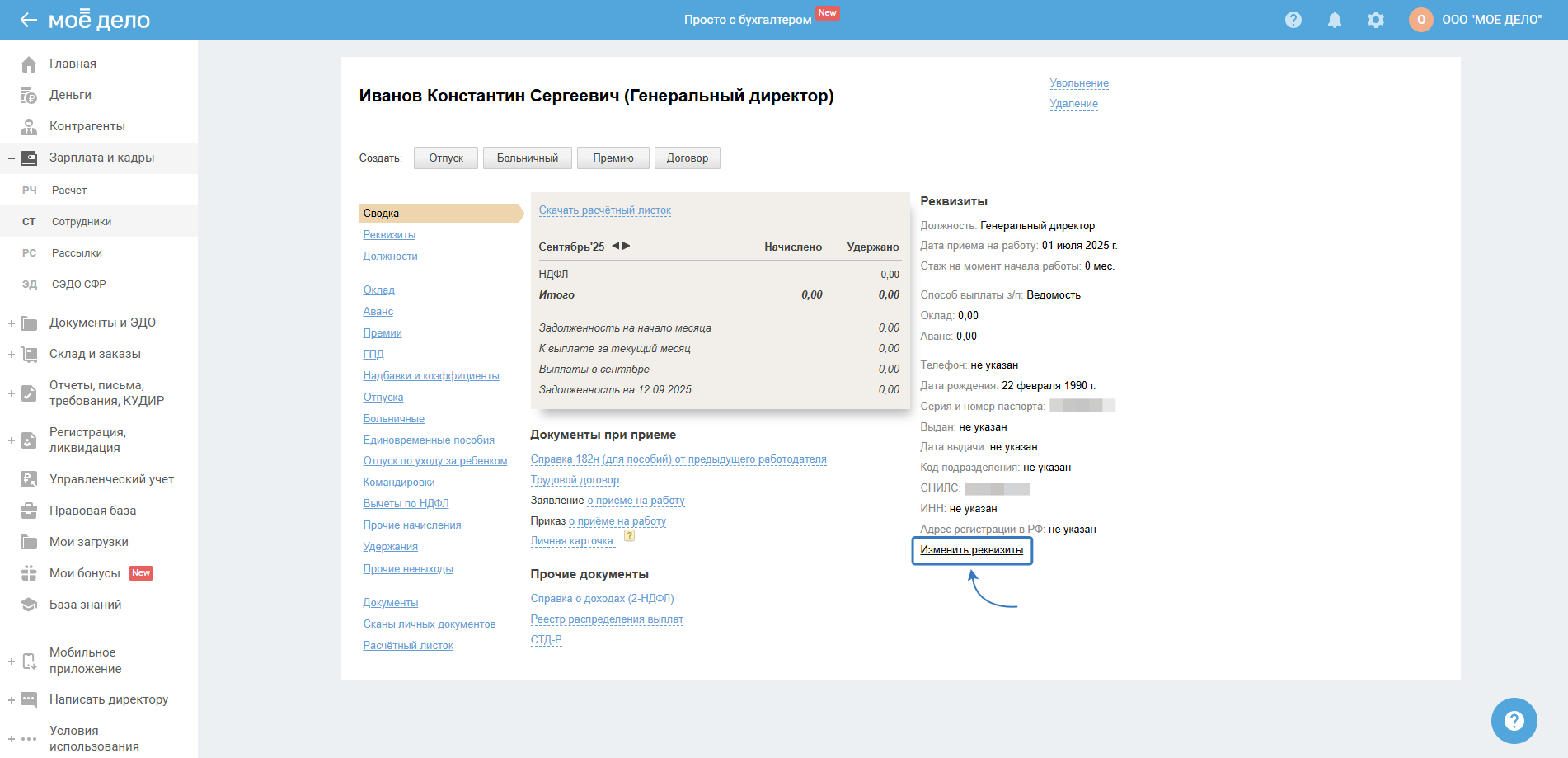Click the Контрагенты person icon
Viewport: 1568px width, 758px height.
(x=29, y=126)
